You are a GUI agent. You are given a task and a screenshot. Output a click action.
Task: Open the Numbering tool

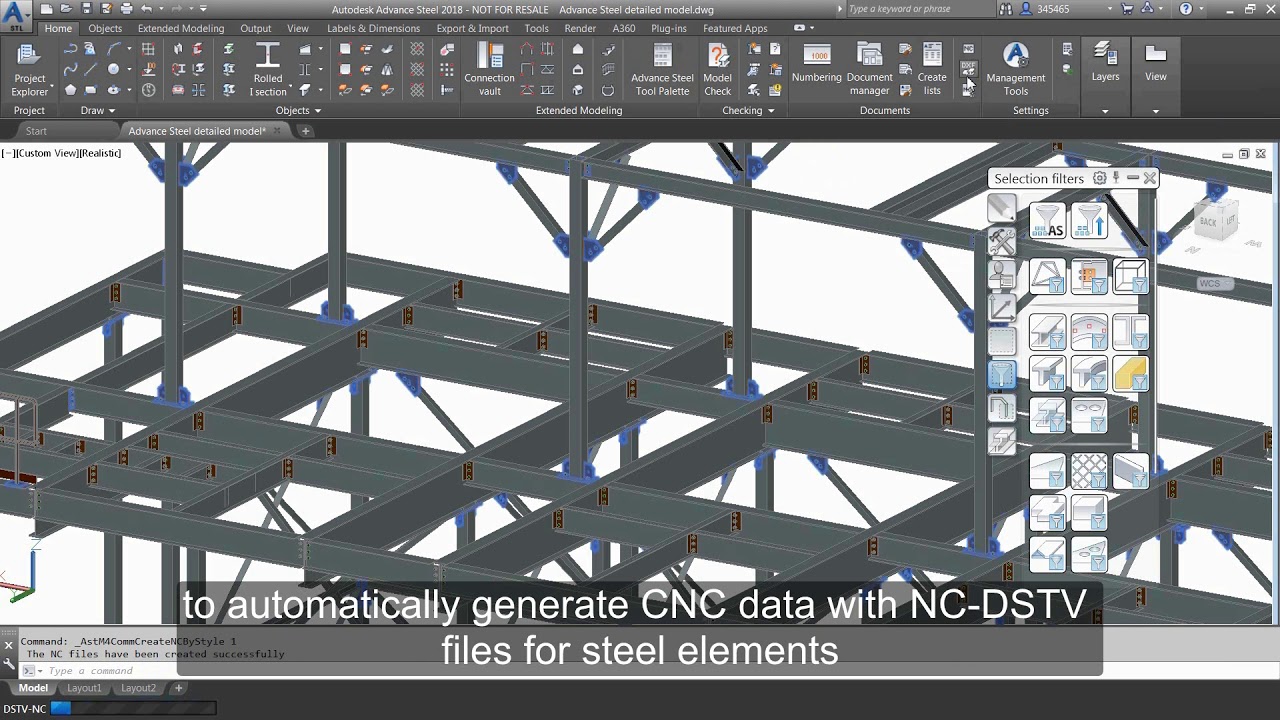816,67
